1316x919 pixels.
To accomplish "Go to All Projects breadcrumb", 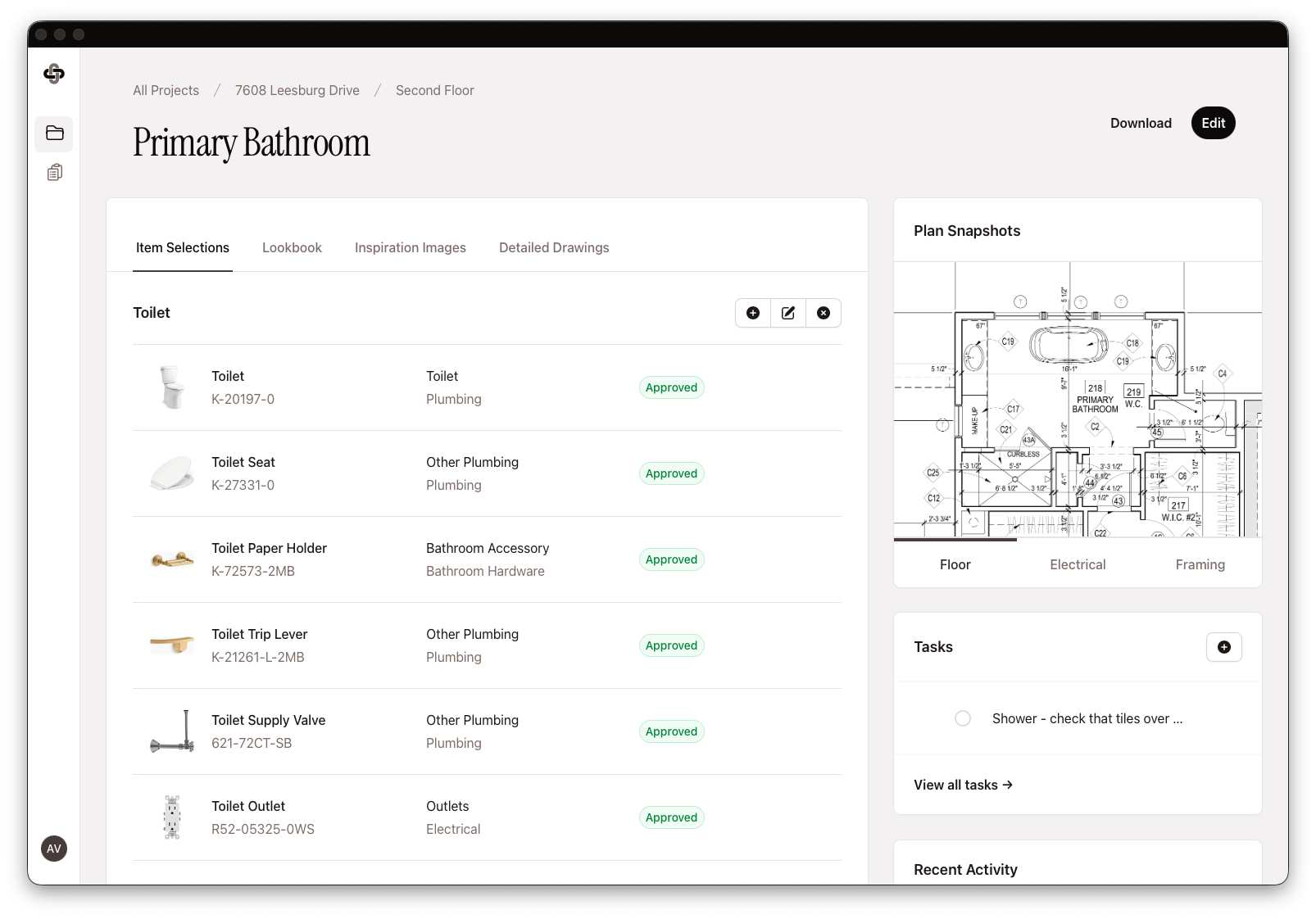I will [x=166, y=90].
